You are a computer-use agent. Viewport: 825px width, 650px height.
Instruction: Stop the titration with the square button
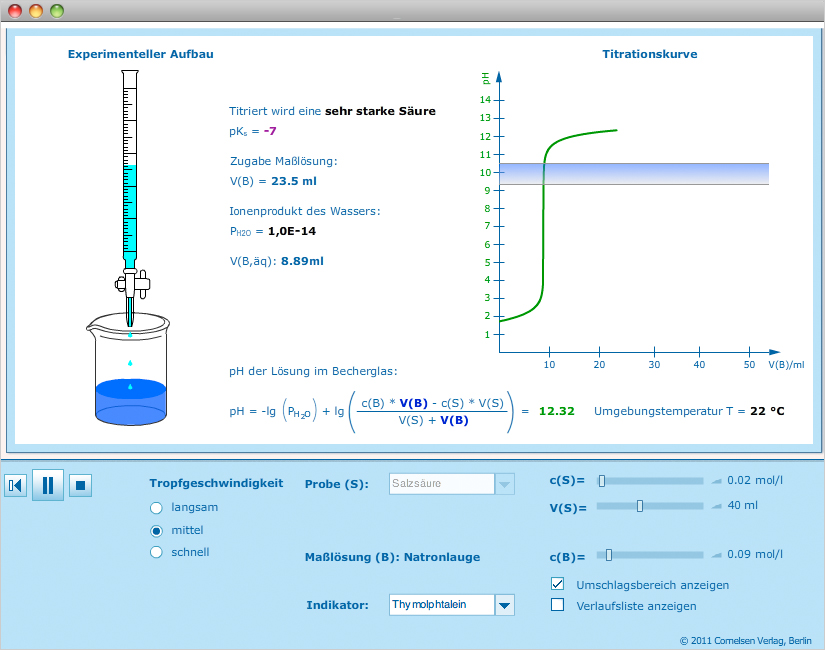pos(81,485)
